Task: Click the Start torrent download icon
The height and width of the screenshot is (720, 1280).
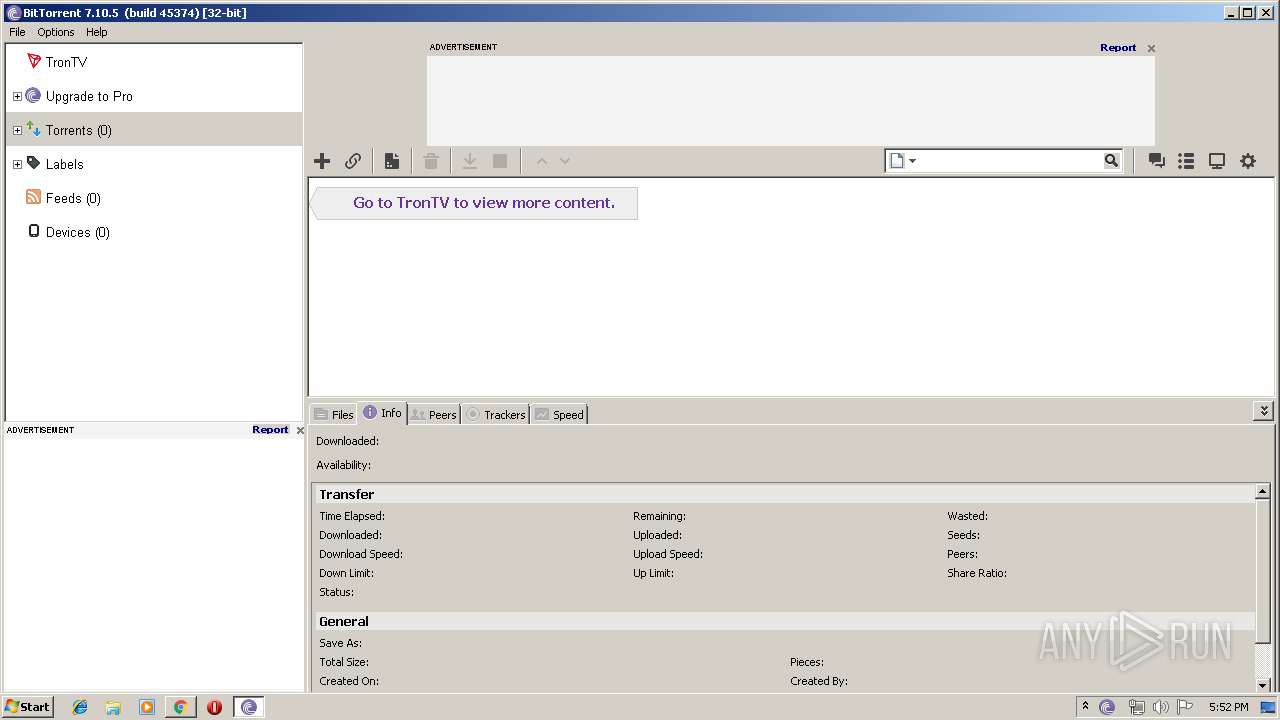Action: tap(469, 161)
